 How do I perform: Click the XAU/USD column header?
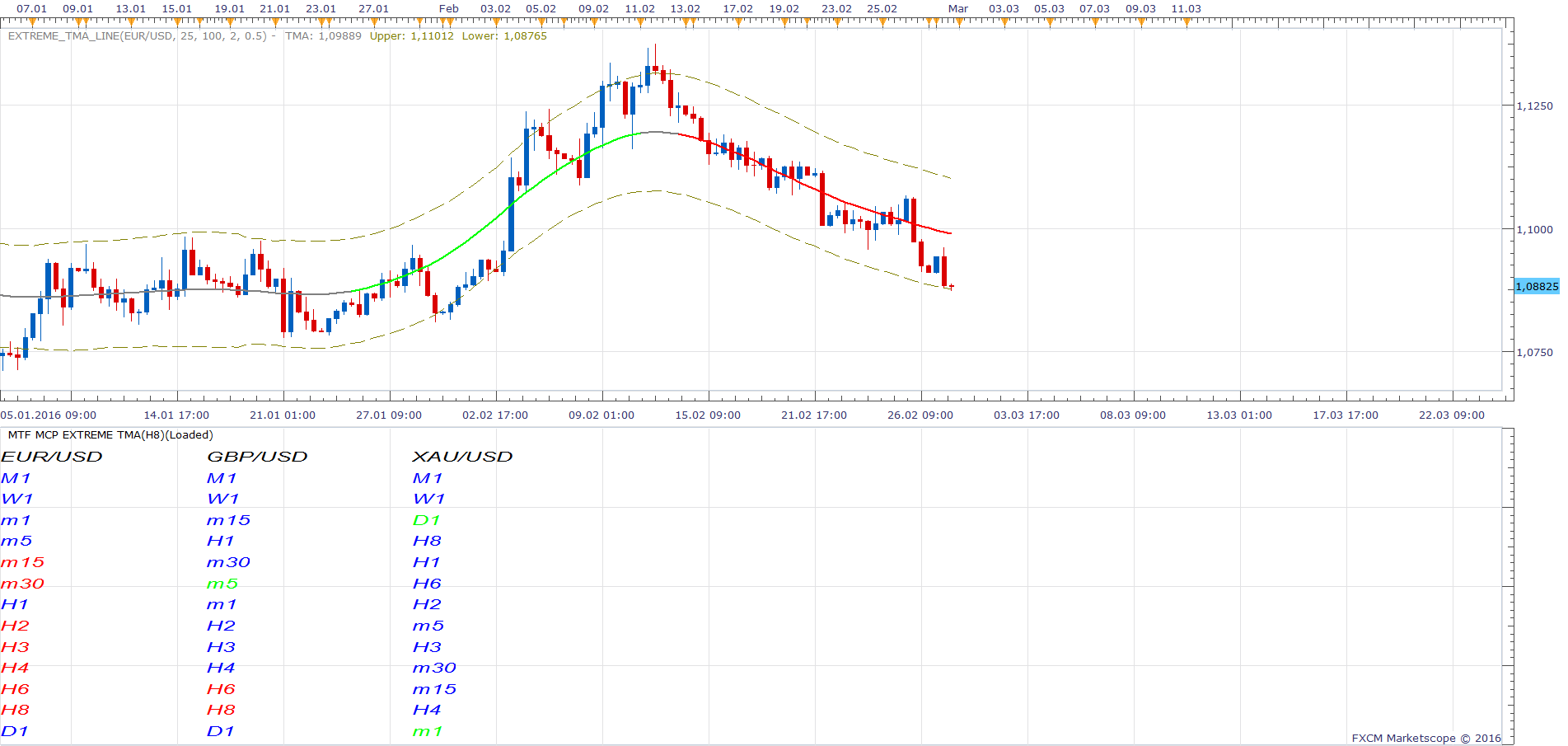click(462, 457)
